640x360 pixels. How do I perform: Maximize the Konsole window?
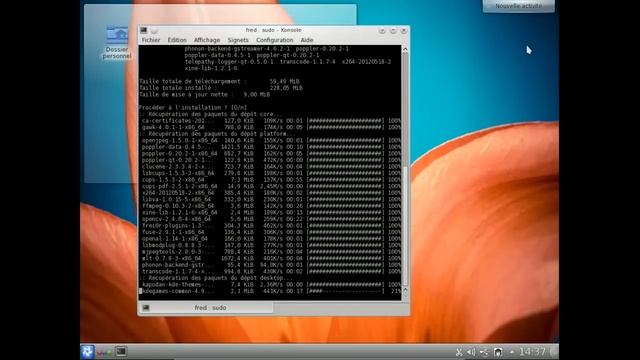coord(393,31)
